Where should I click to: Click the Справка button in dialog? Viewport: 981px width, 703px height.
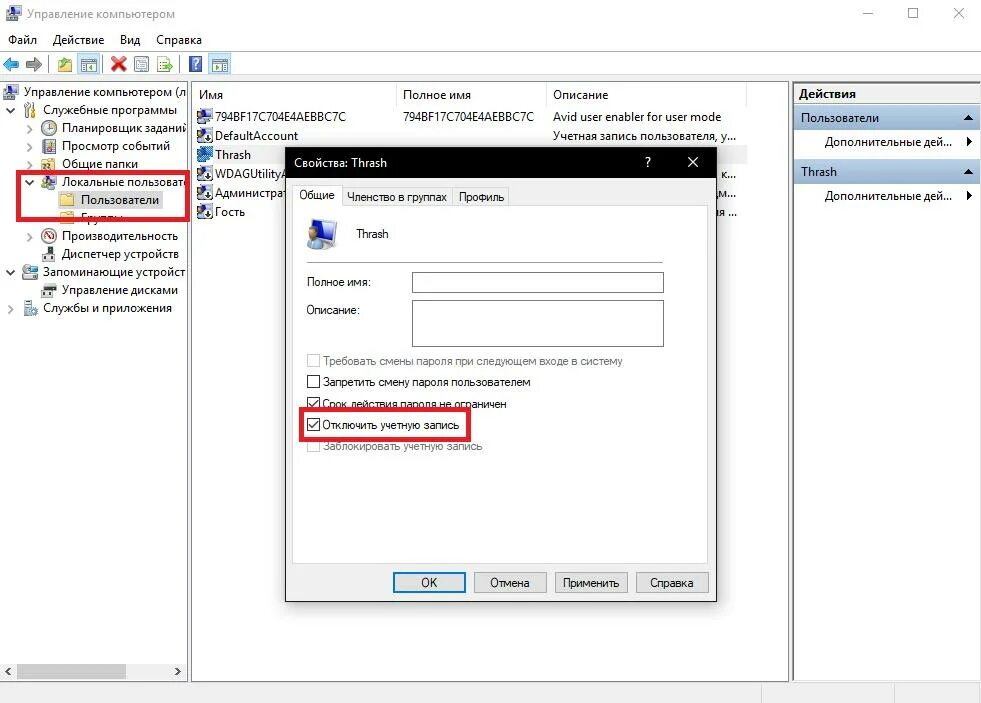(x=672, y=582)
